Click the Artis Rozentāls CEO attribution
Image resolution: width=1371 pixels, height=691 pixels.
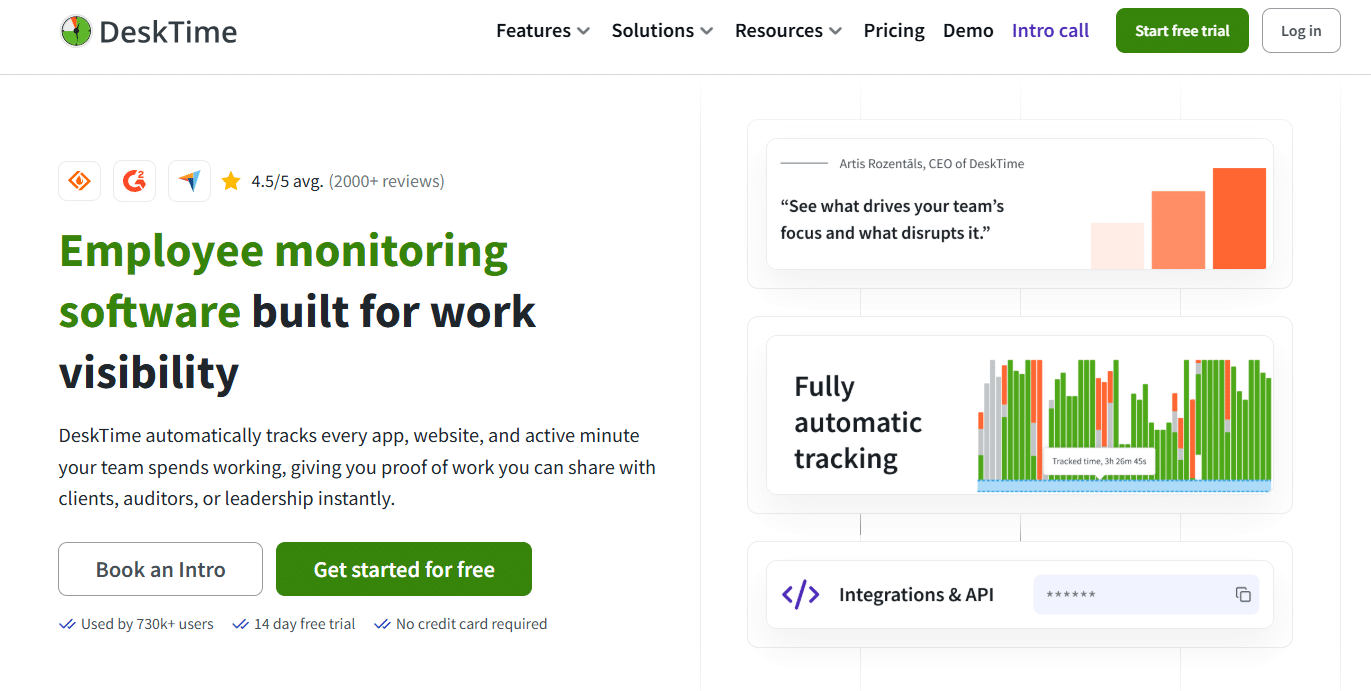932,164
